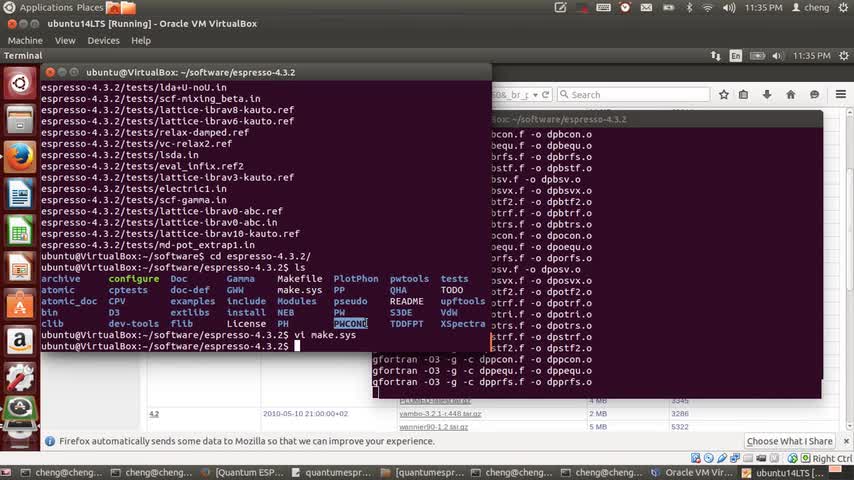
Task: Open the host Places menu
Action: (x=90, y=8)
